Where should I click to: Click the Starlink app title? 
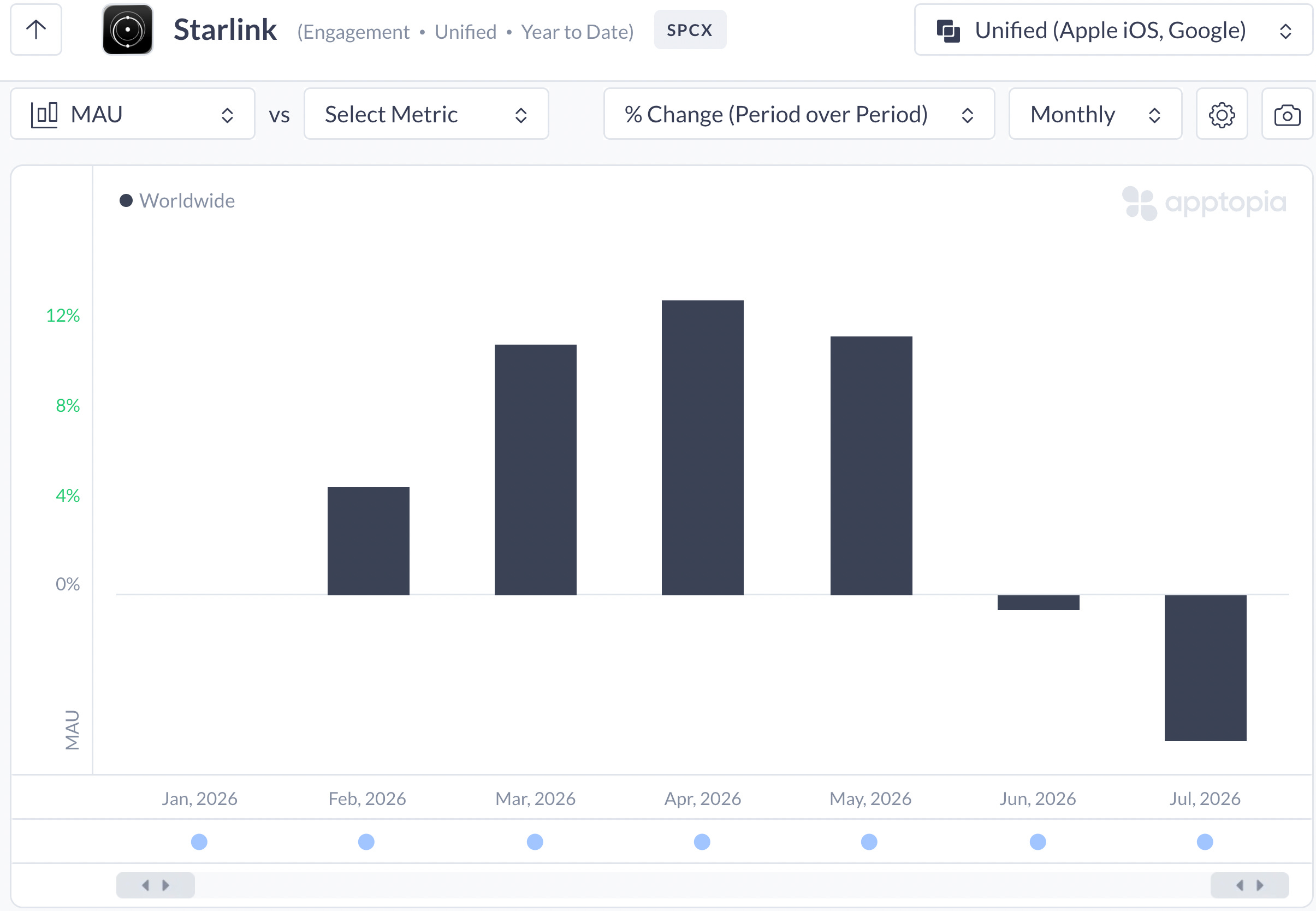tap(225, 29)
